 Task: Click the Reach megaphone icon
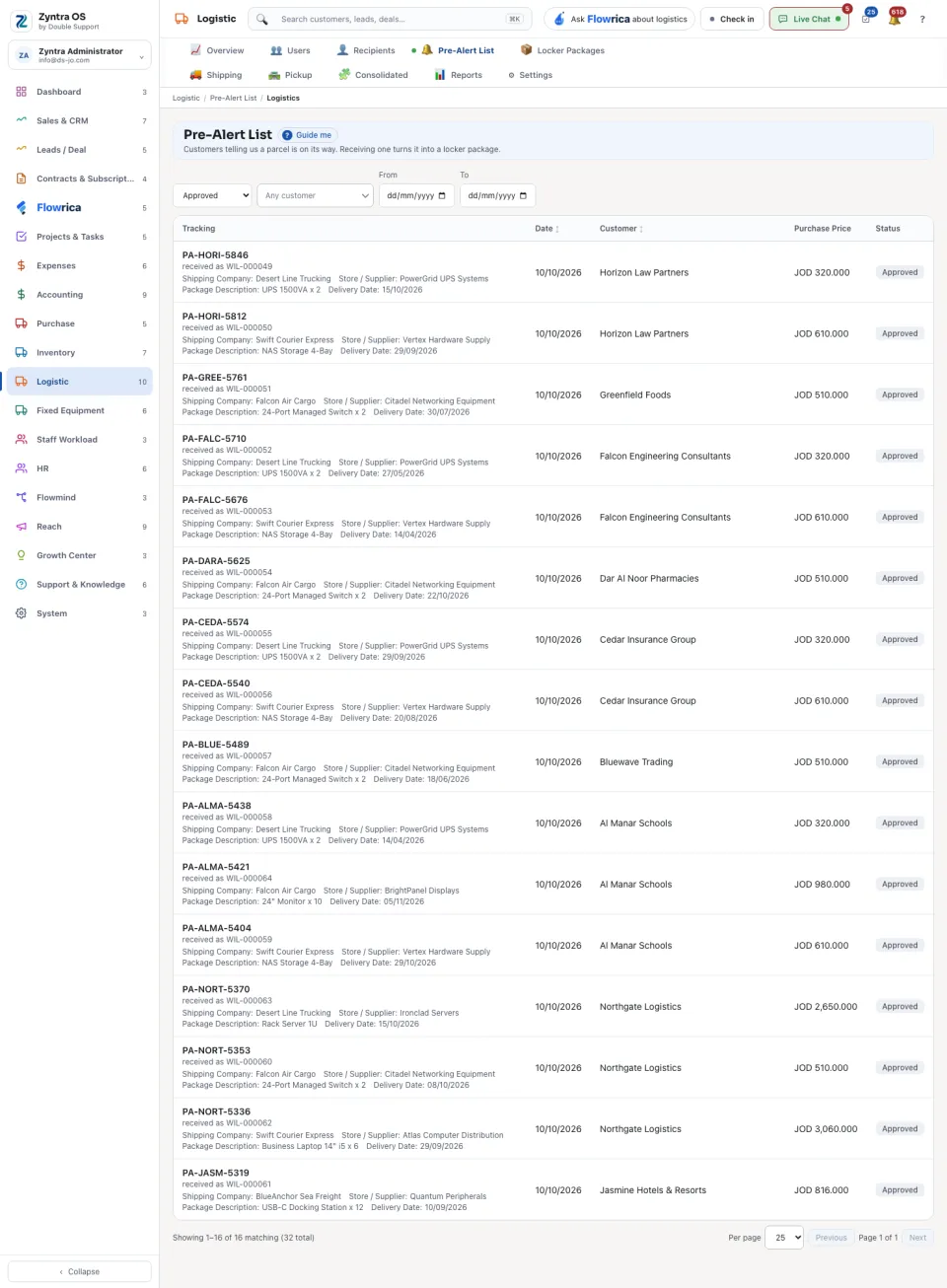(21, 527)
